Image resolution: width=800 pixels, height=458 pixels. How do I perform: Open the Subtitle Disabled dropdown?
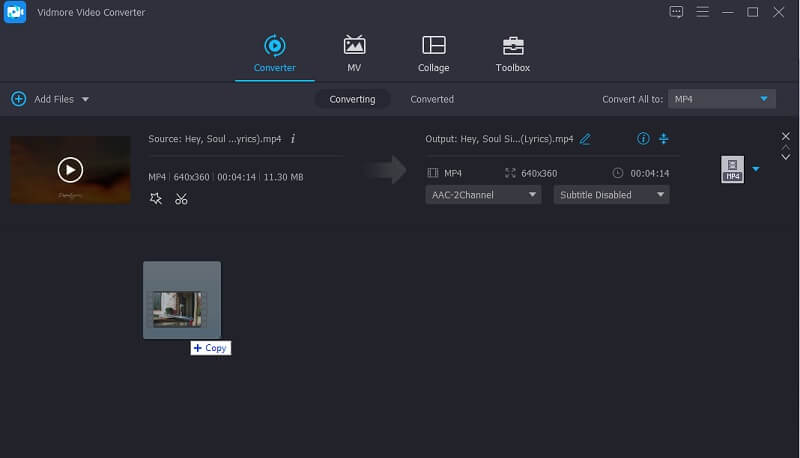coord(611,195)
